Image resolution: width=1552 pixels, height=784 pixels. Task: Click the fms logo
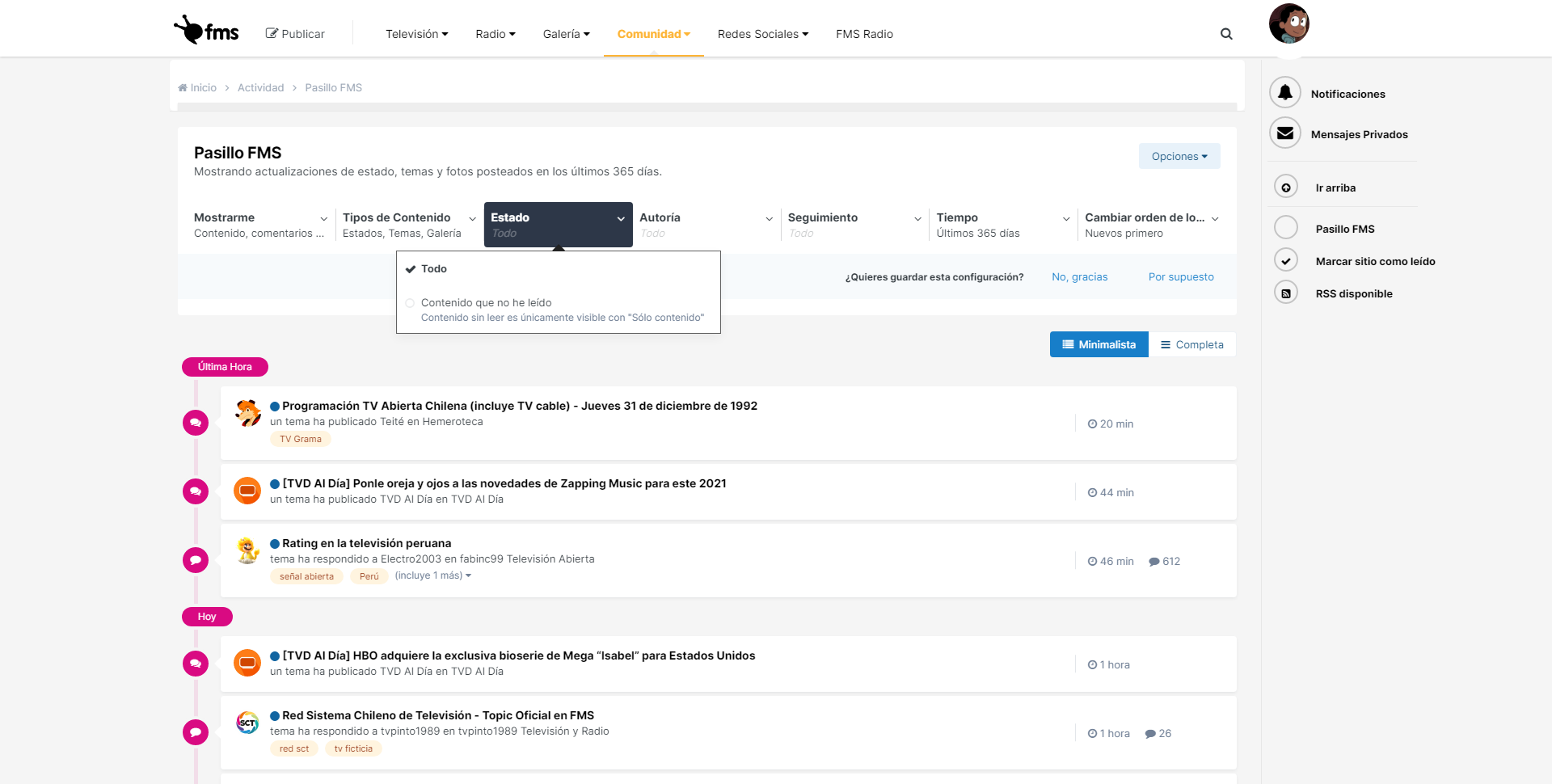pos(207,31)
